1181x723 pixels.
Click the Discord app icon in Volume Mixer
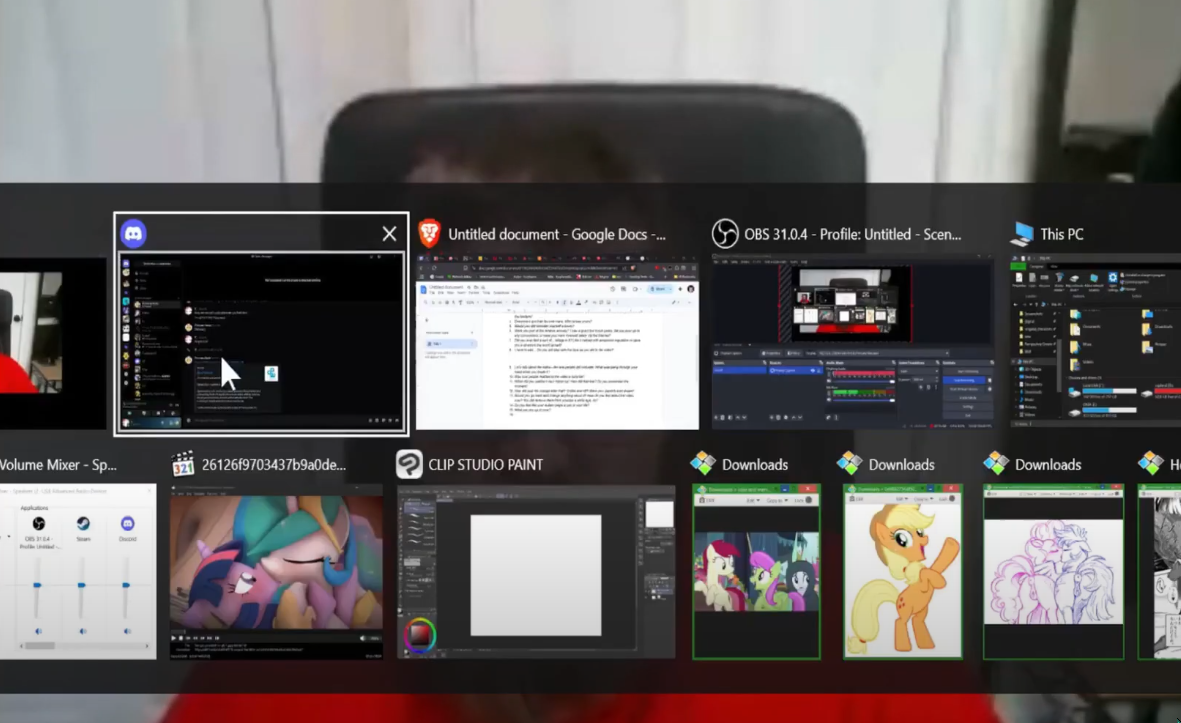[x=127, y=523]
